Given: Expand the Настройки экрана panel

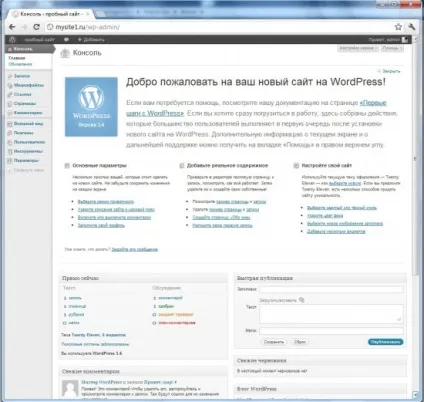Looking at the screenshot, I should click(358, 48).
